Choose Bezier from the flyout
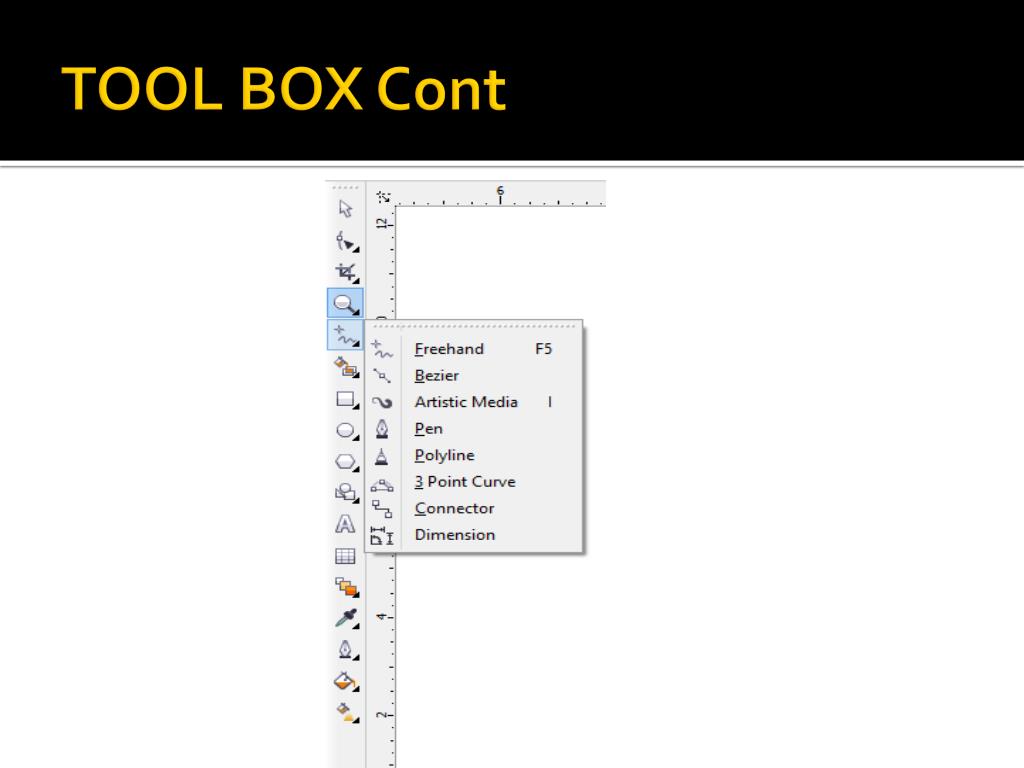 pos(473,376)
